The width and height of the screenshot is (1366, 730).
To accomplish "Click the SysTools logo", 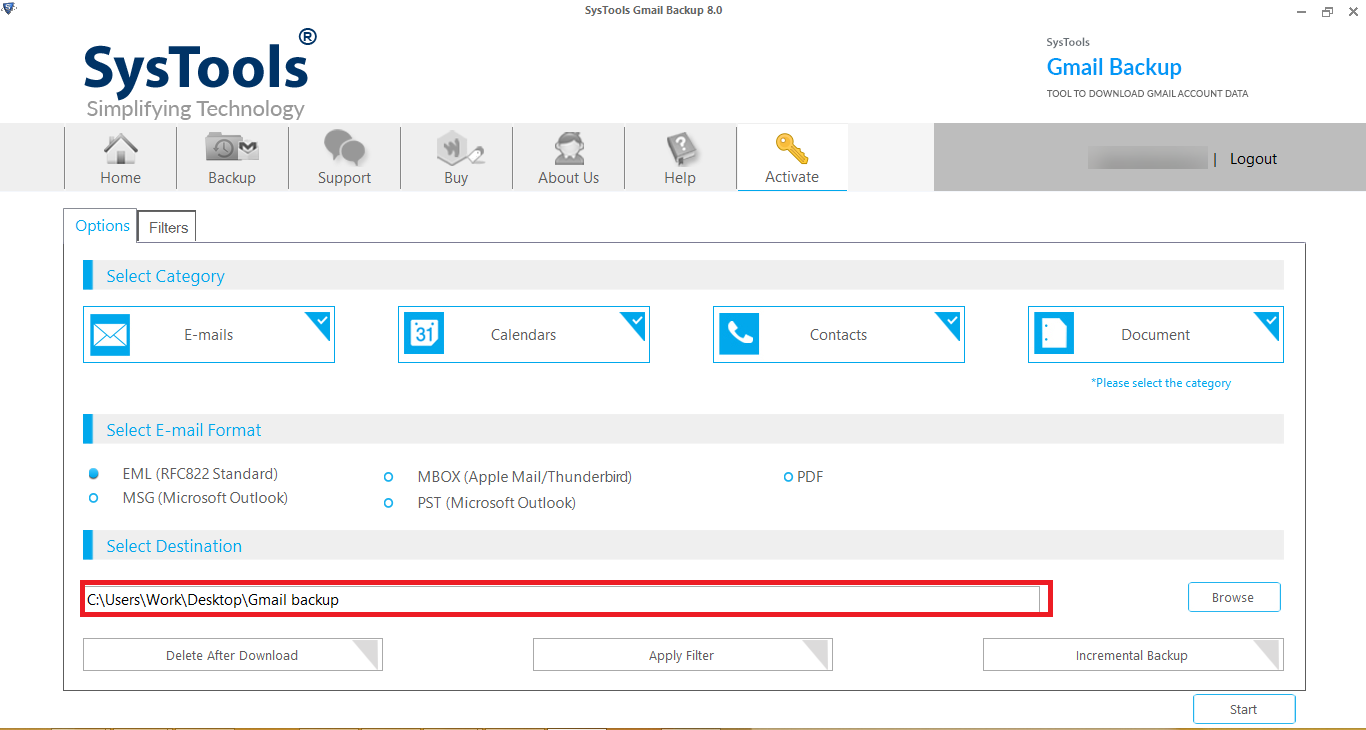I will [200, 73].
